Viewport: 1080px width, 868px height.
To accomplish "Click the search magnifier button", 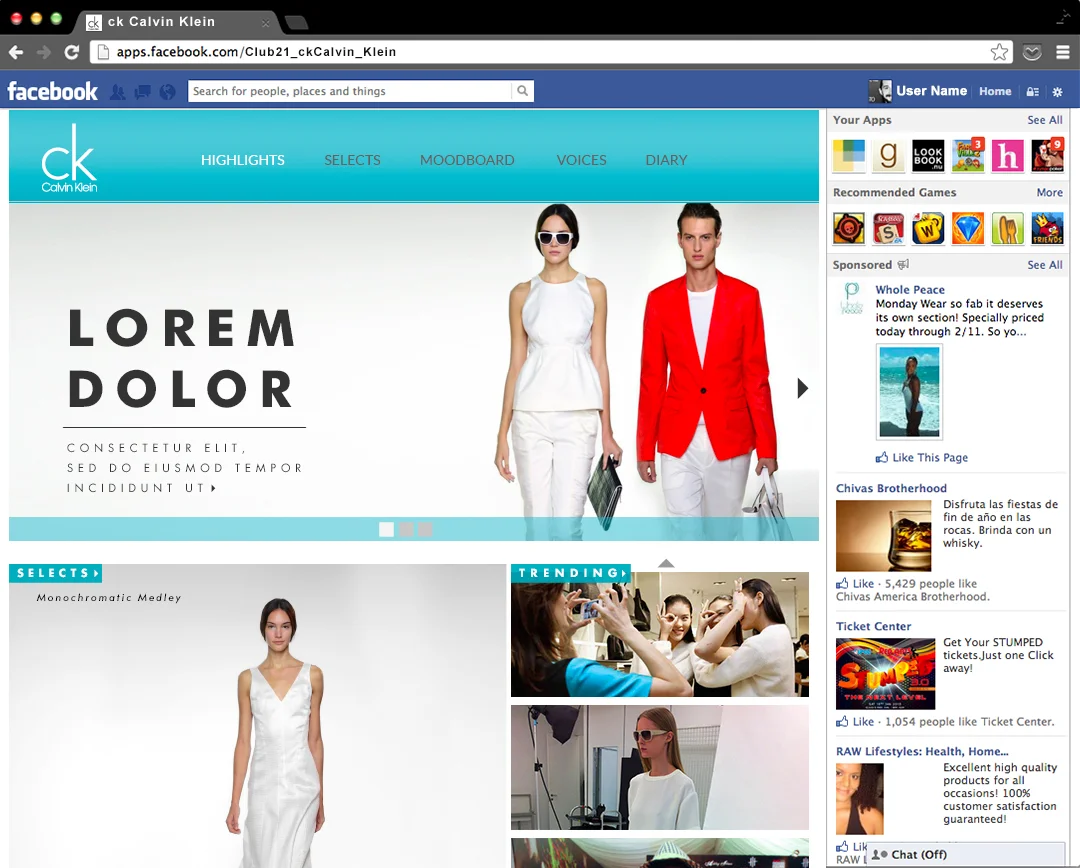I will click(523, 91).
